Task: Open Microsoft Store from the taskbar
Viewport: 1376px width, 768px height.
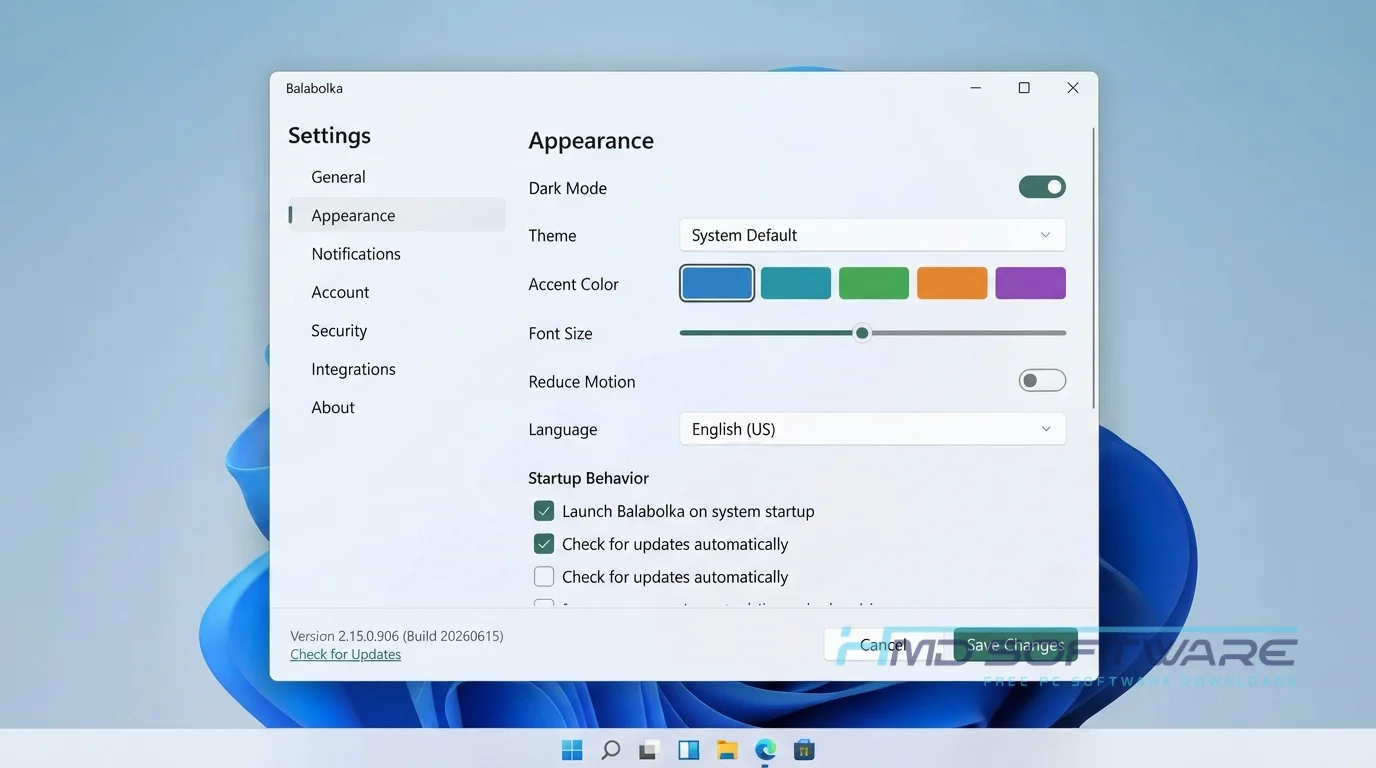Action: pyautogui.click(x=804, y=750)
